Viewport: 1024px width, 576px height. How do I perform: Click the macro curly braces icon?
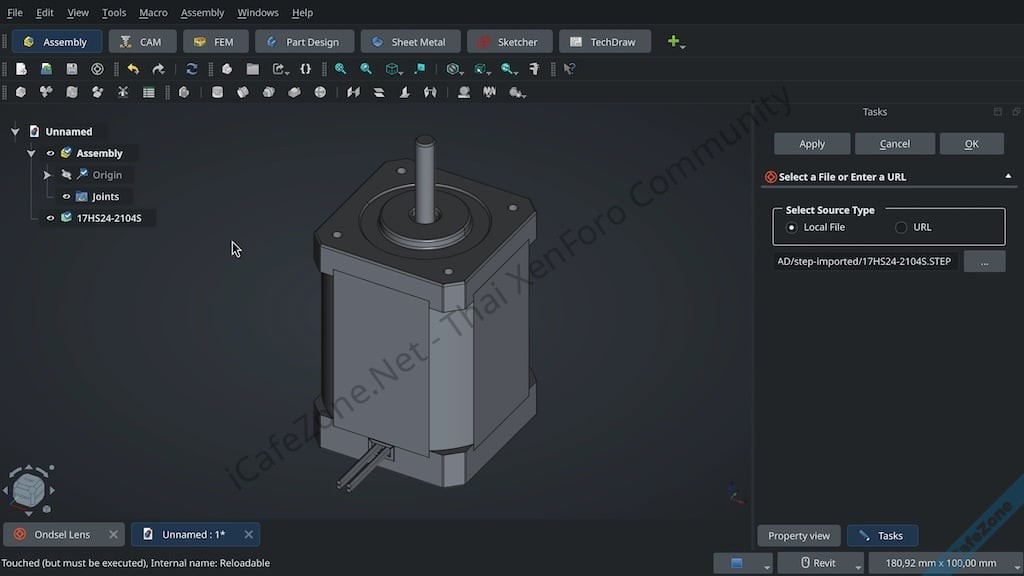pos(306,69)
